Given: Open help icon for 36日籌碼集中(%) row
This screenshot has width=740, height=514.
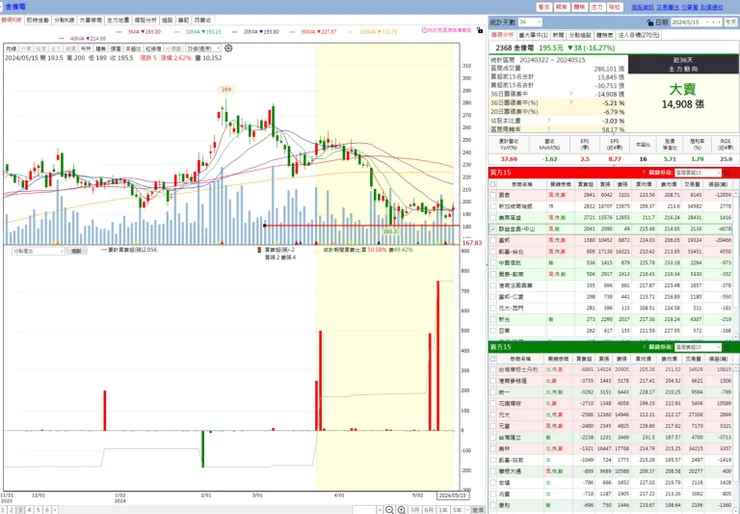Looking at the screenshot, I should pos(571,102).
